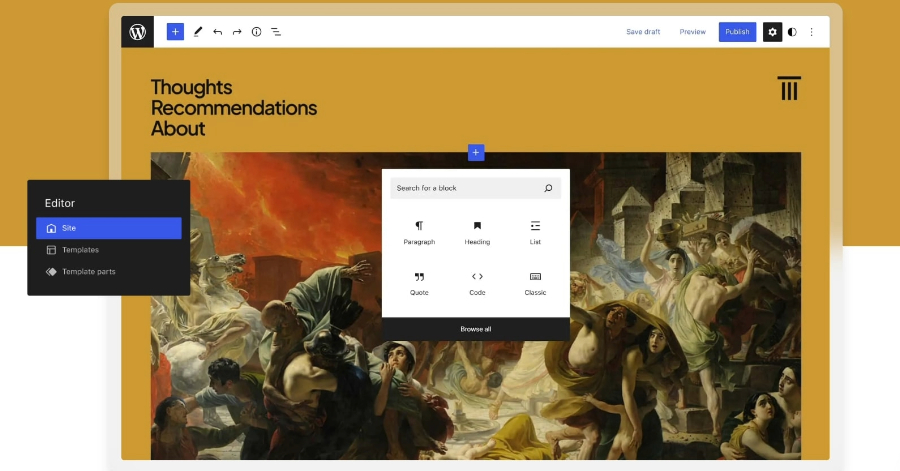Click the WordPress logo icon
This screenshot has height=471, width=900.
coord(137,32)
